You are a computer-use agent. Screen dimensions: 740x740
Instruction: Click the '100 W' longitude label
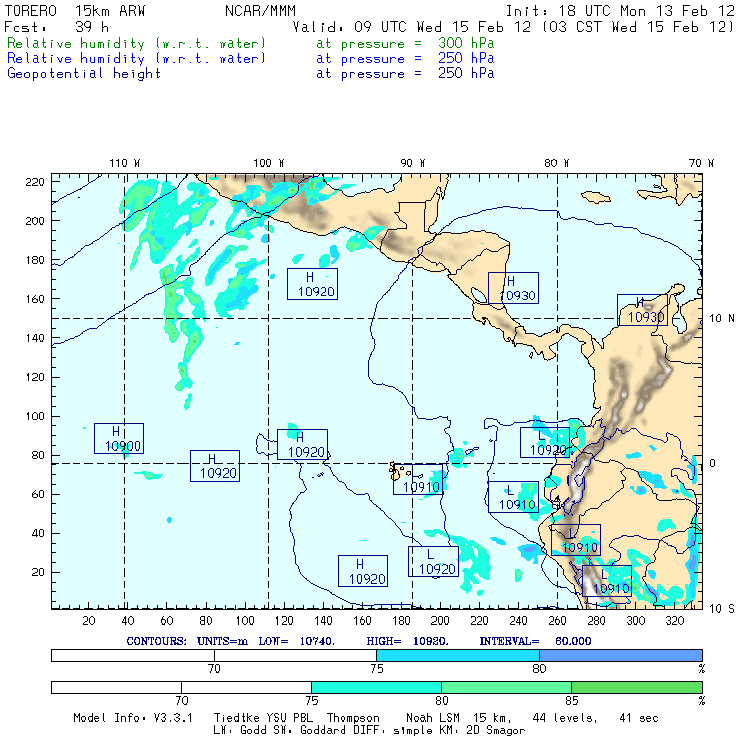[x=269, y=163]
